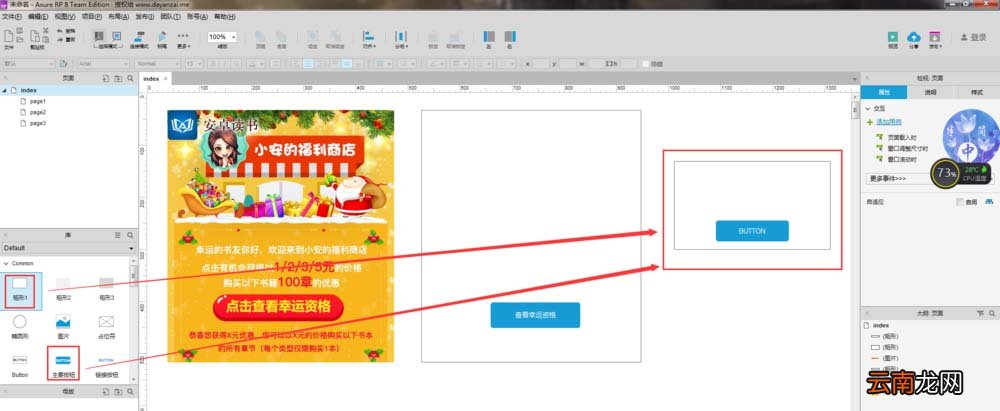This screenshot has height=411, width=1000.
Task: Open the Default library dropdown
Action: [x=69, y=248]
